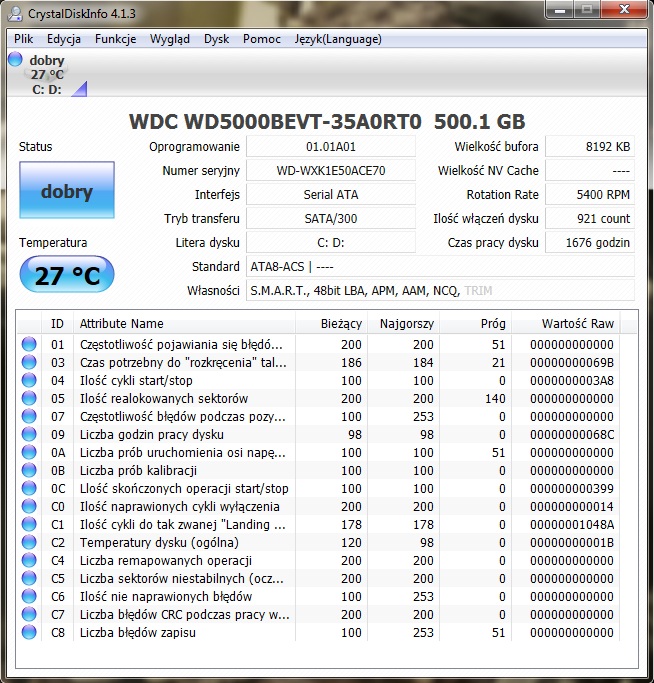
Task: Click the Standard field ATA8-ACS
Action: 441,266
